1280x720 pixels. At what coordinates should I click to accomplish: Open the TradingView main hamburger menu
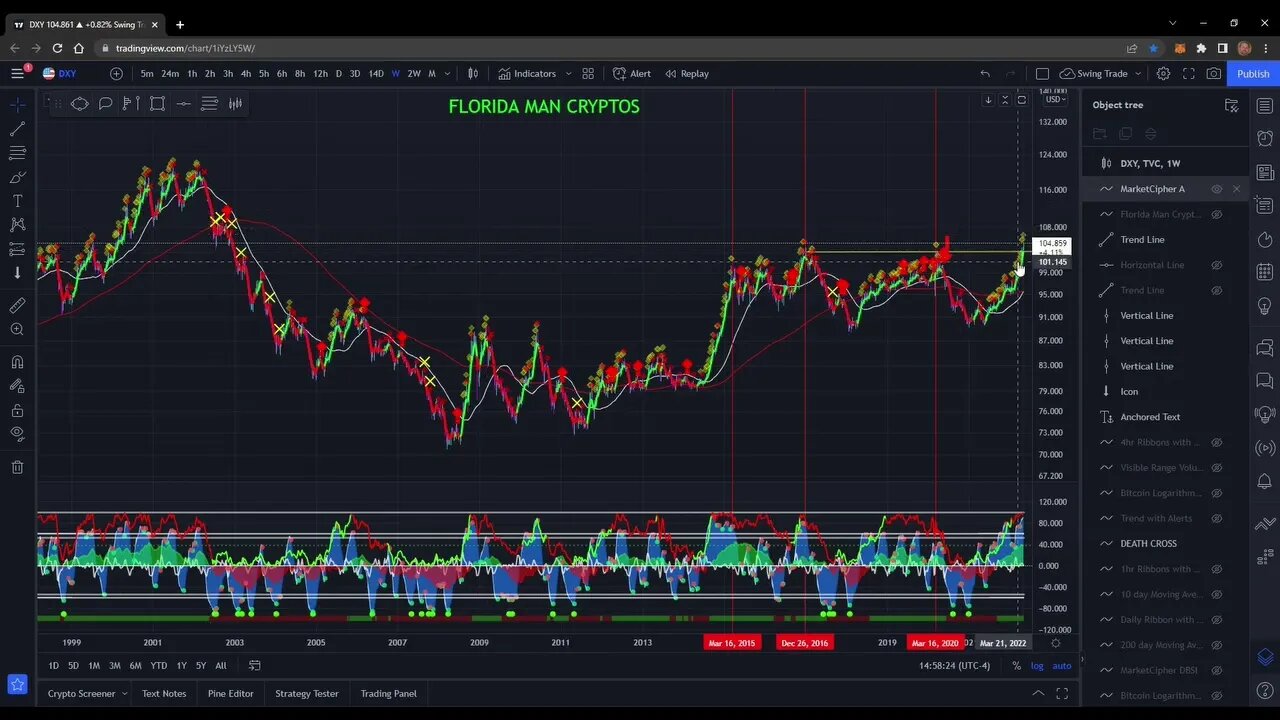click(x=17, y=73)
